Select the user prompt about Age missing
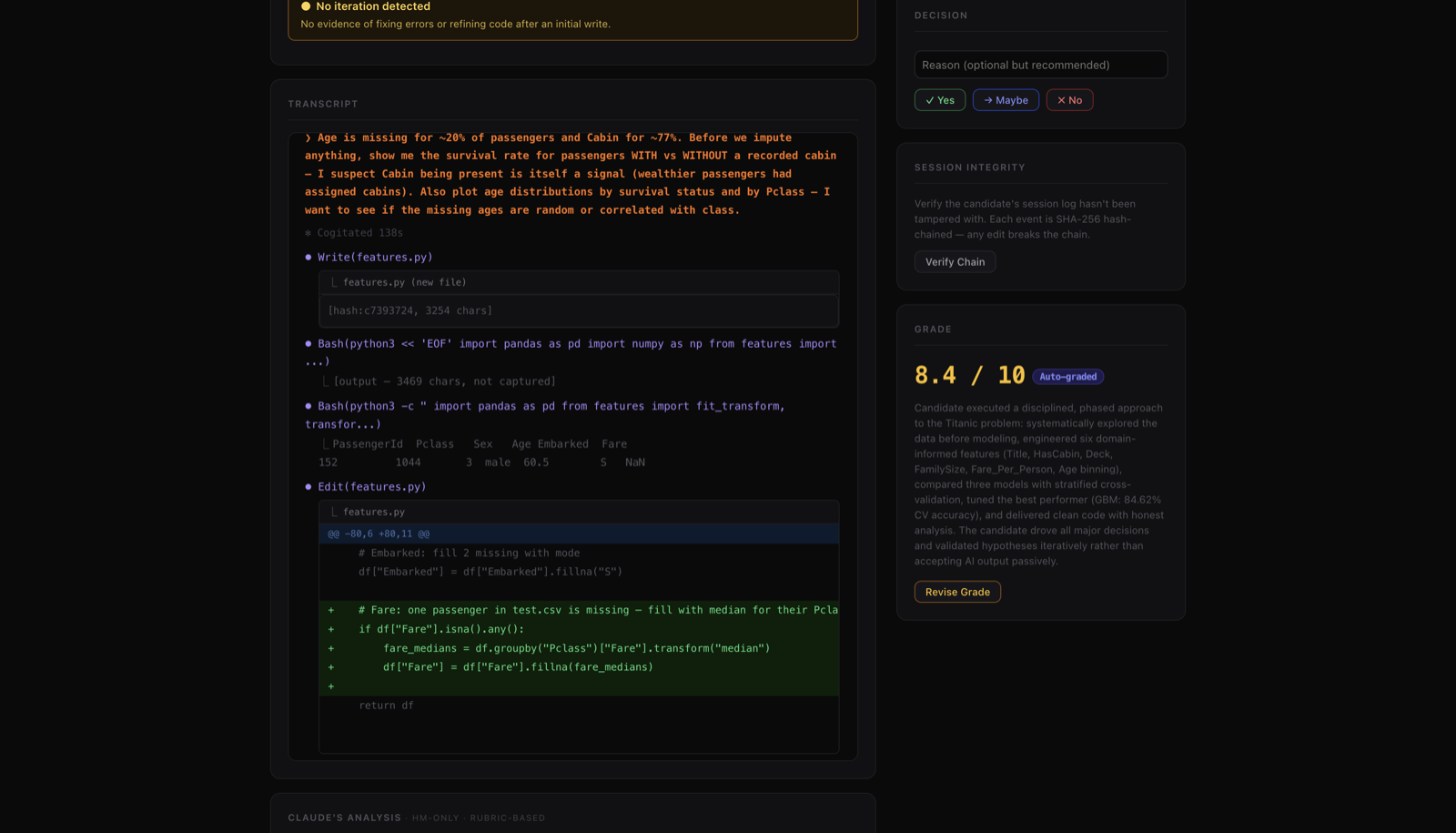The image size is (1456, 833). (x=571, y=174)
